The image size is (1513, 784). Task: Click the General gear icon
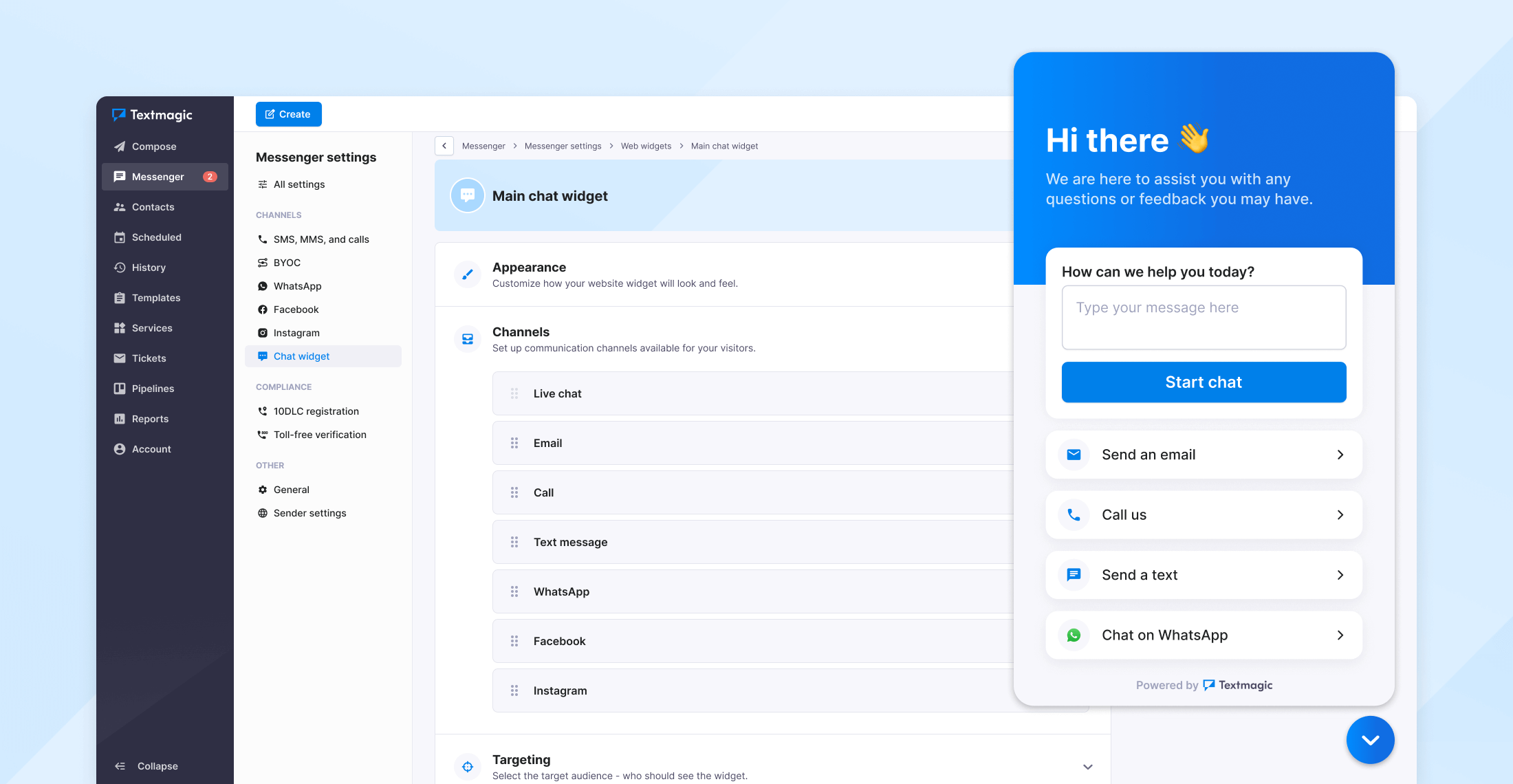coord(263,490)
